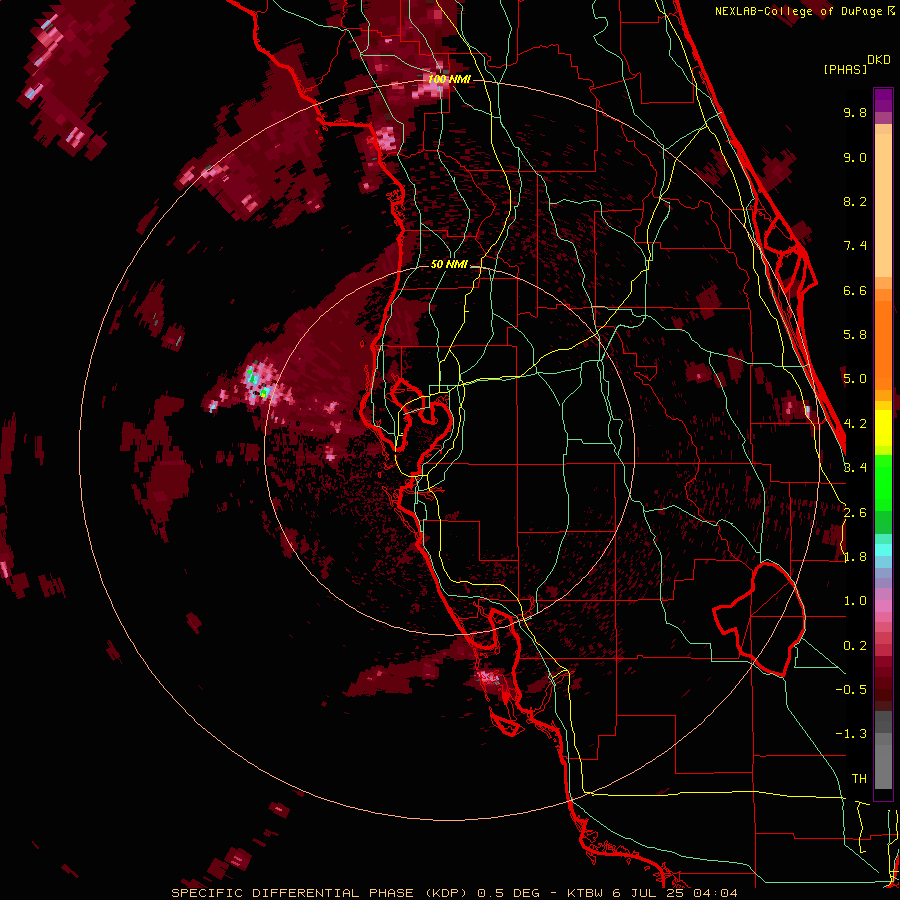Image resolution: width=900 pixels, height=900 pixels.
Task: Select the -0.5 scale value
Action: click(x=851, y=690)
